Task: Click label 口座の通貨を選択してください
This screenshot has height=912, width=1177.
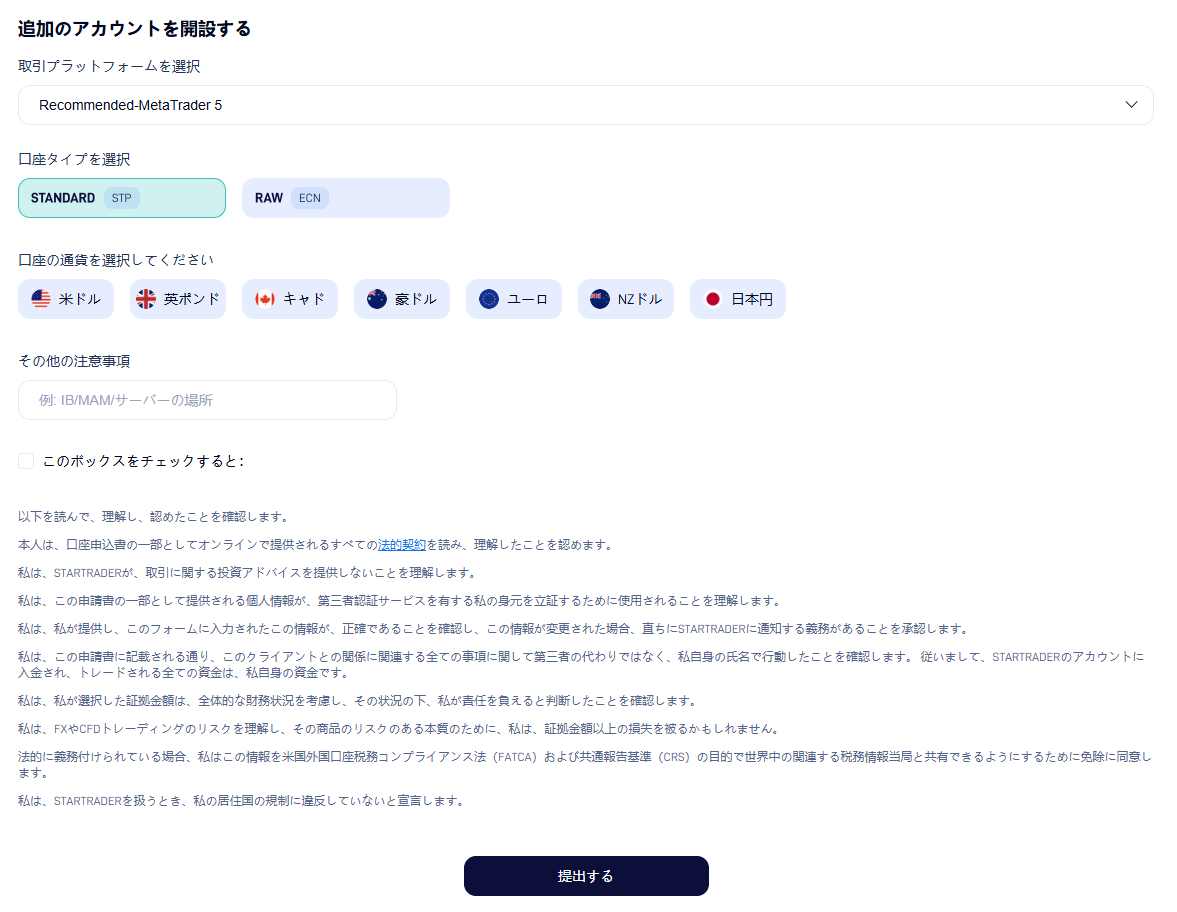Action: 116,260
